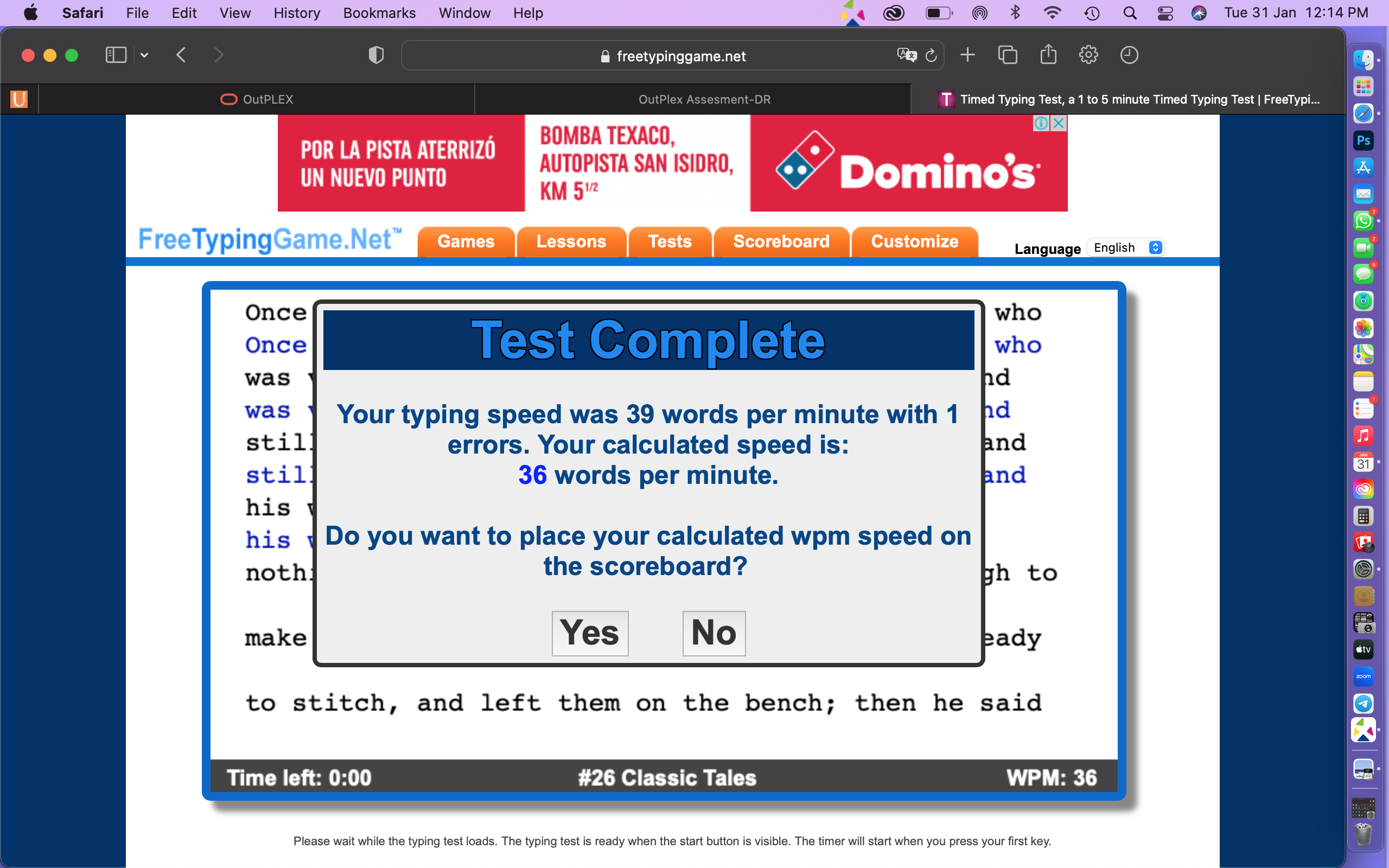The width and height of the screenshot is (1389, 868).
Task: Reload the page with the refresh icon
Action: coord(931,55)
